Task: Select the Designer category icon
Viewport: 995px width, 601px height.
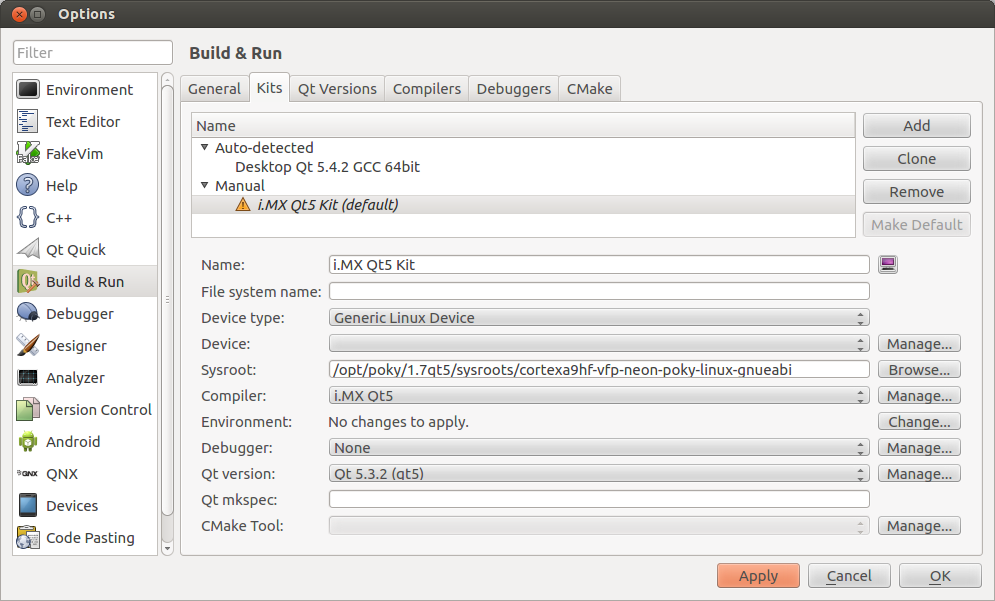Action: coord(28,346)
